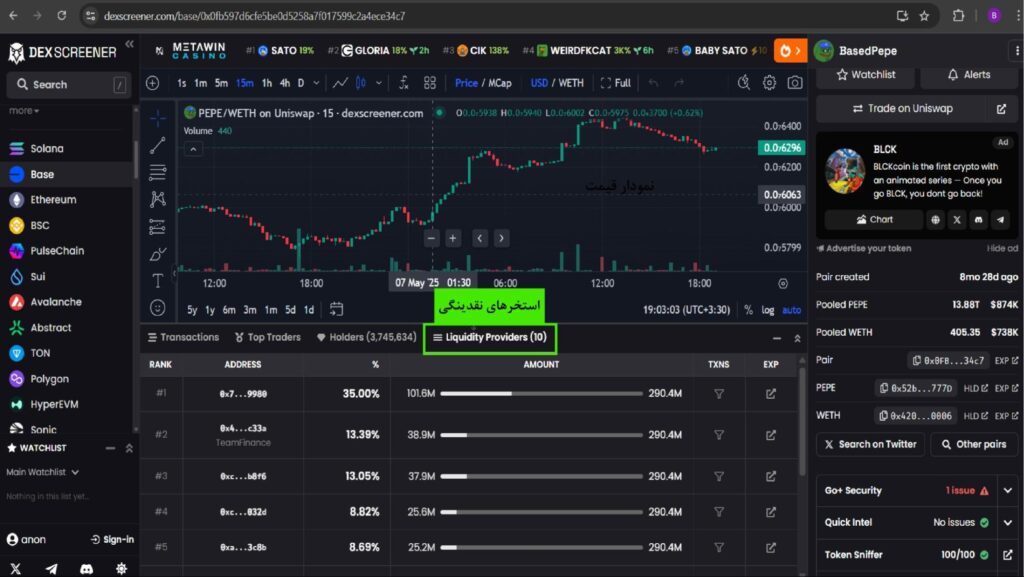Collapse the Watchlist panel with minus icon
This screenshot has height=577, width=1024.
[x=110, y=448]
